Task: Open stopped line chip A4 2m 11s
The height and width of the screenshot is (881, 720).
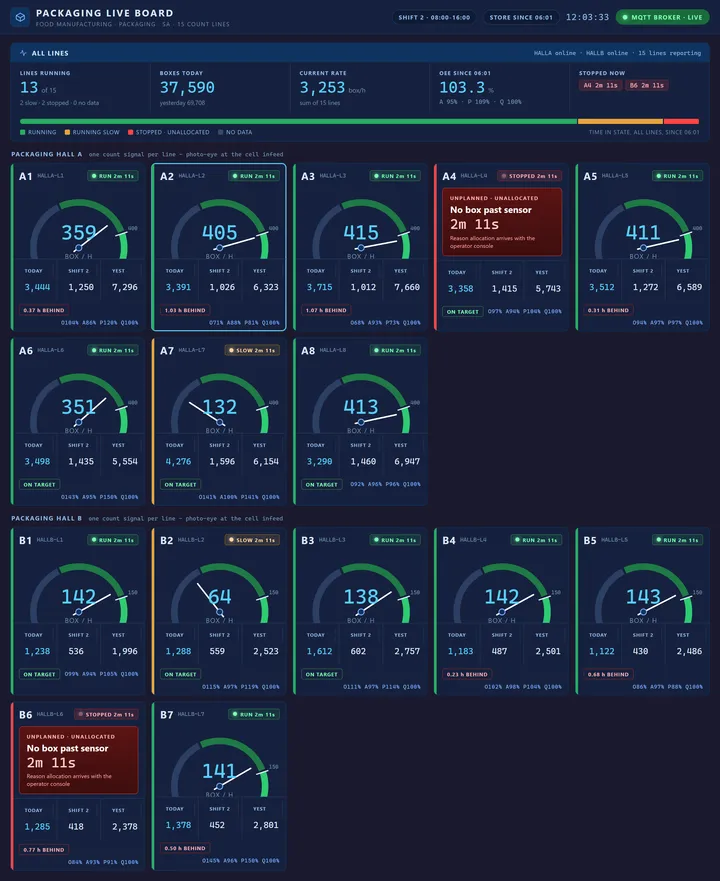Action: [600, 85]
